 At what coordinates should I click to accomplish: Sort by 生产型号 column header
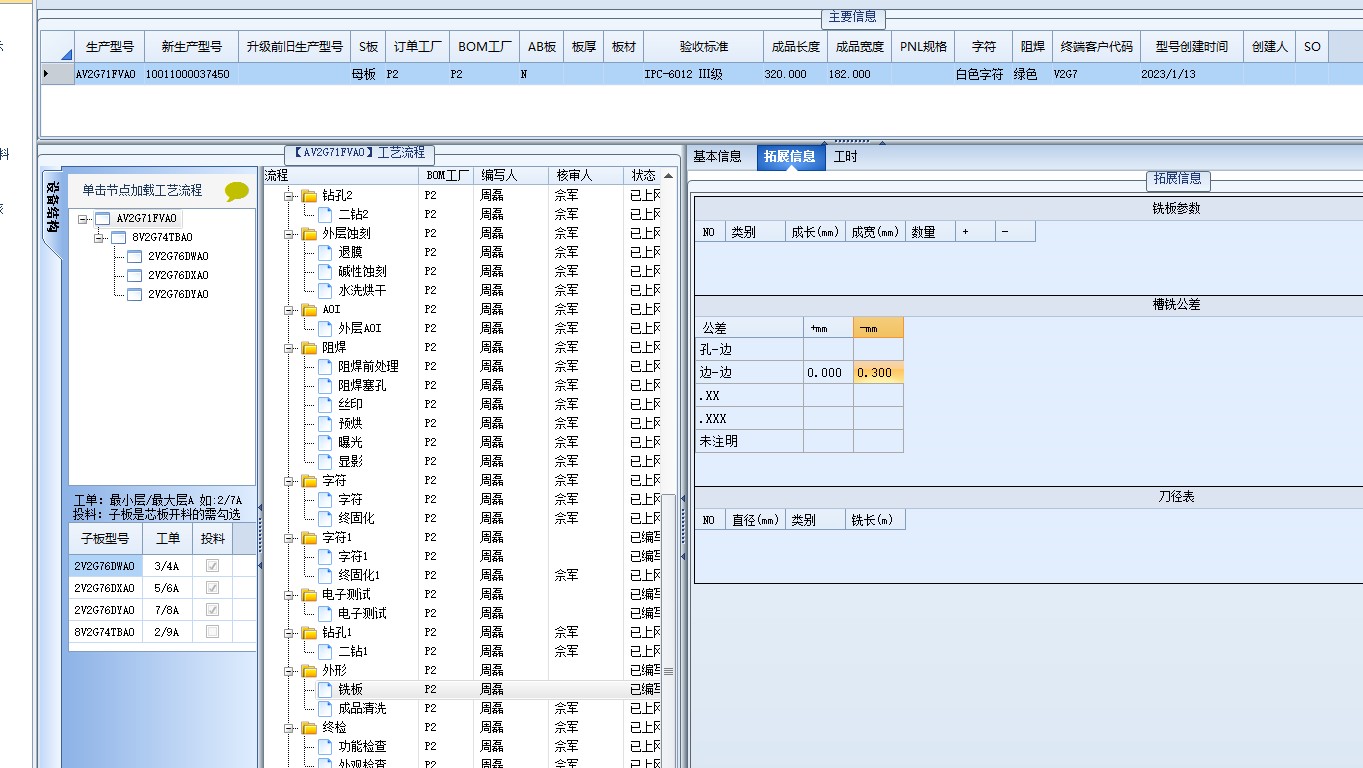pos(110,47)
